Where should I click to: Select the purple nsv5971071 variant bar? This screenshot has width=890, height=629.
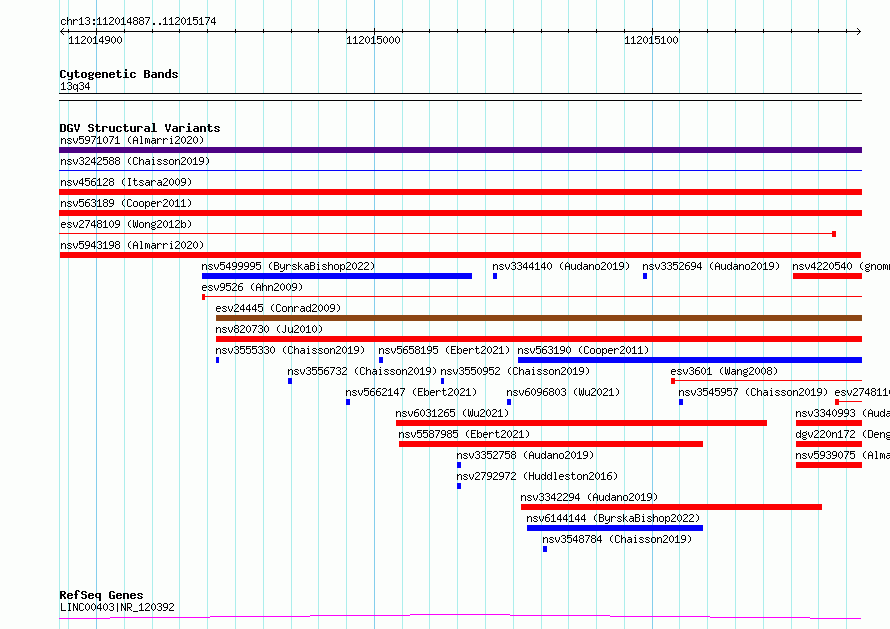coord(460,150)
